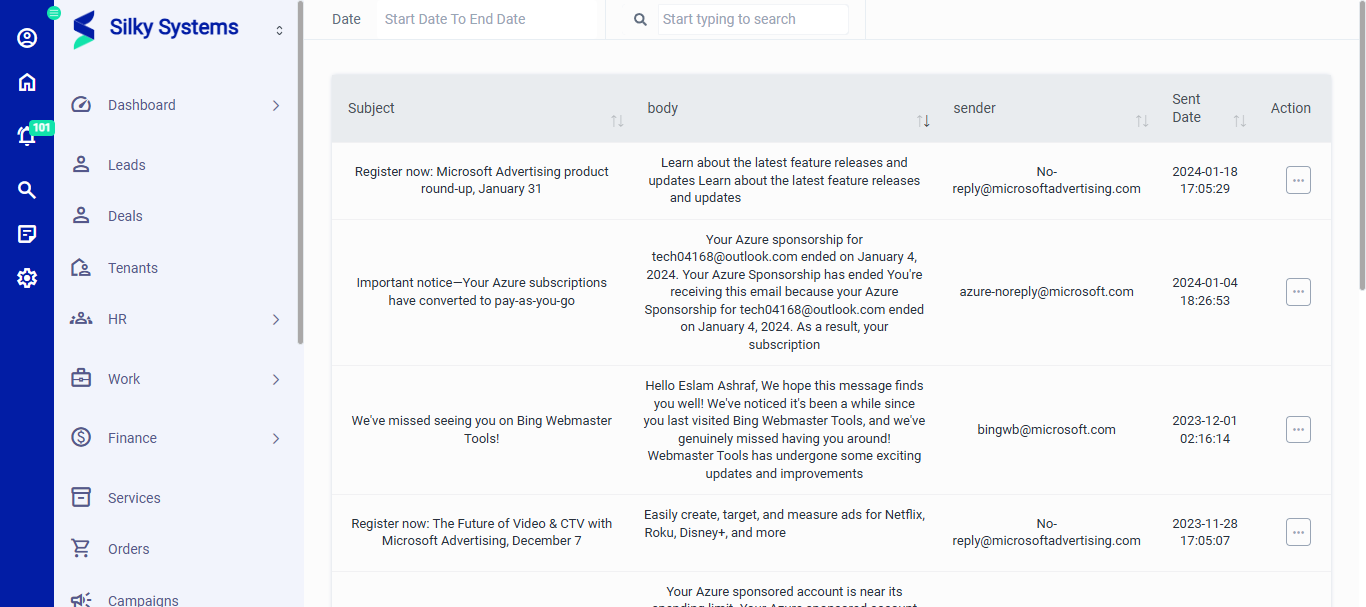
Task: Click the search magnifier in left rail
Action: point(27,190)
